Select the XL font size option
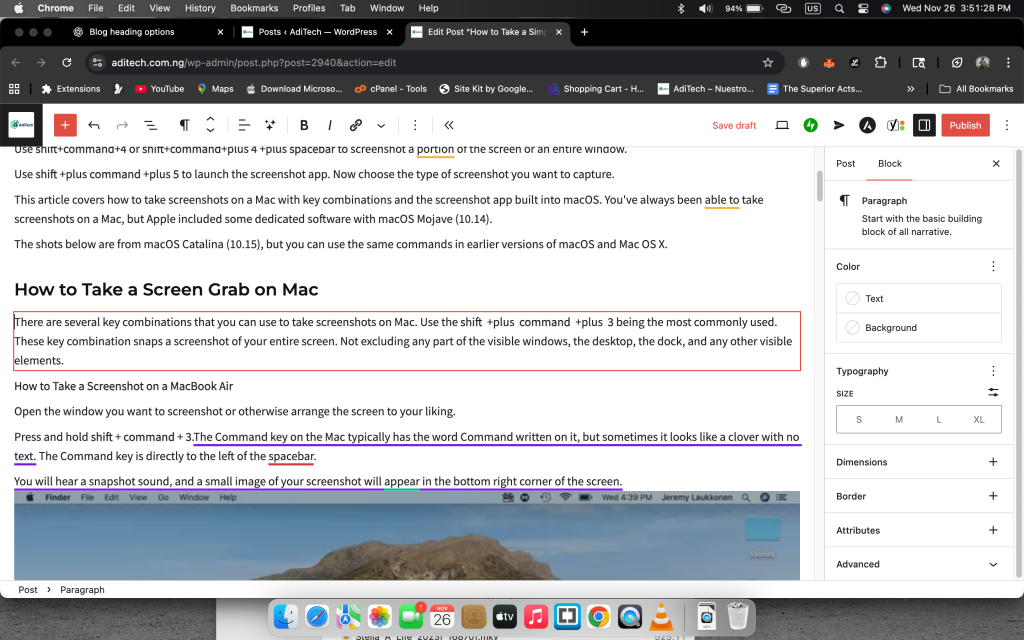The image size is (1024, 640). point(979,419)
